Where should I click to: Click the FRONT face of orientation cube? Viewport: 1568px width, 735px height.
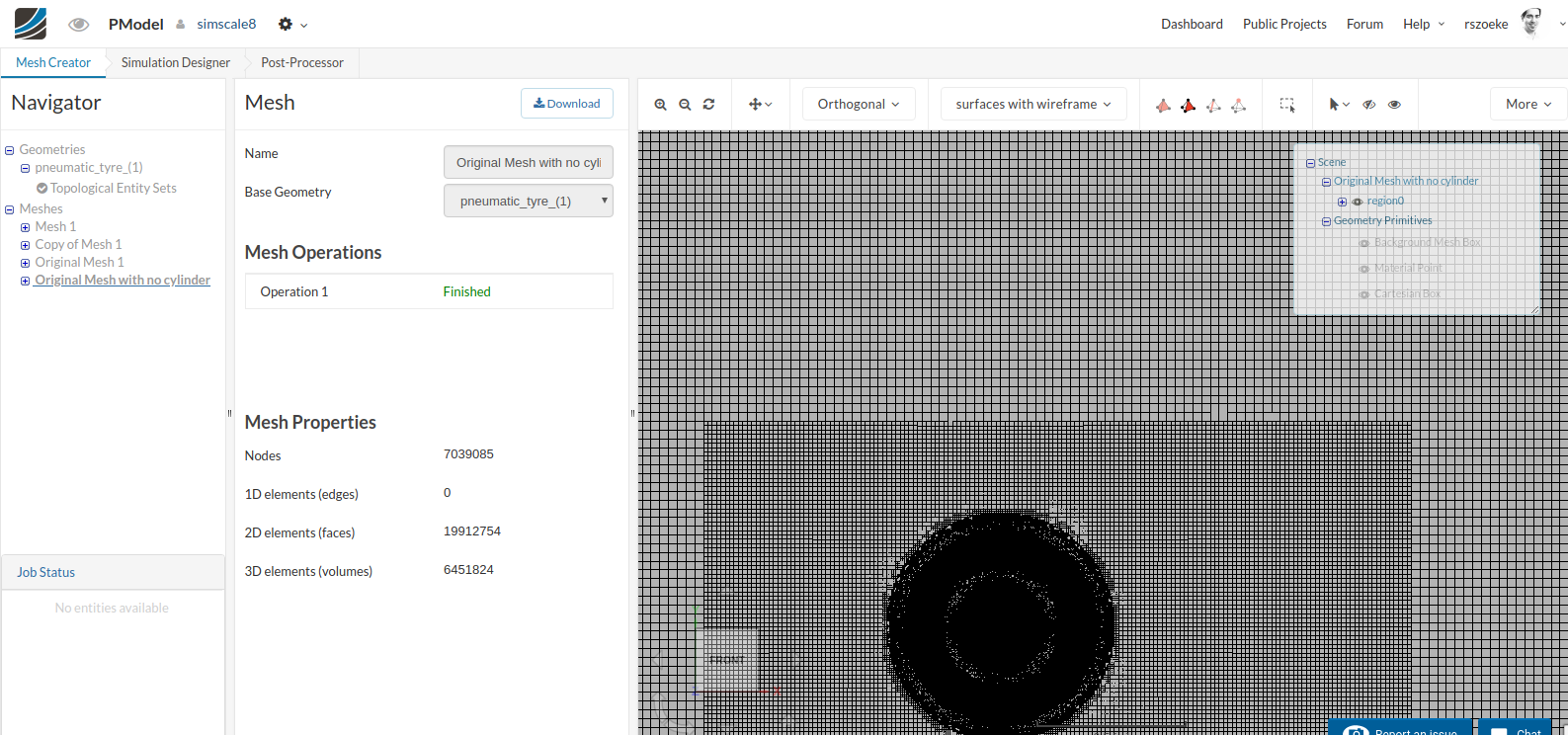pyautogui.click(x=727, y=660)
